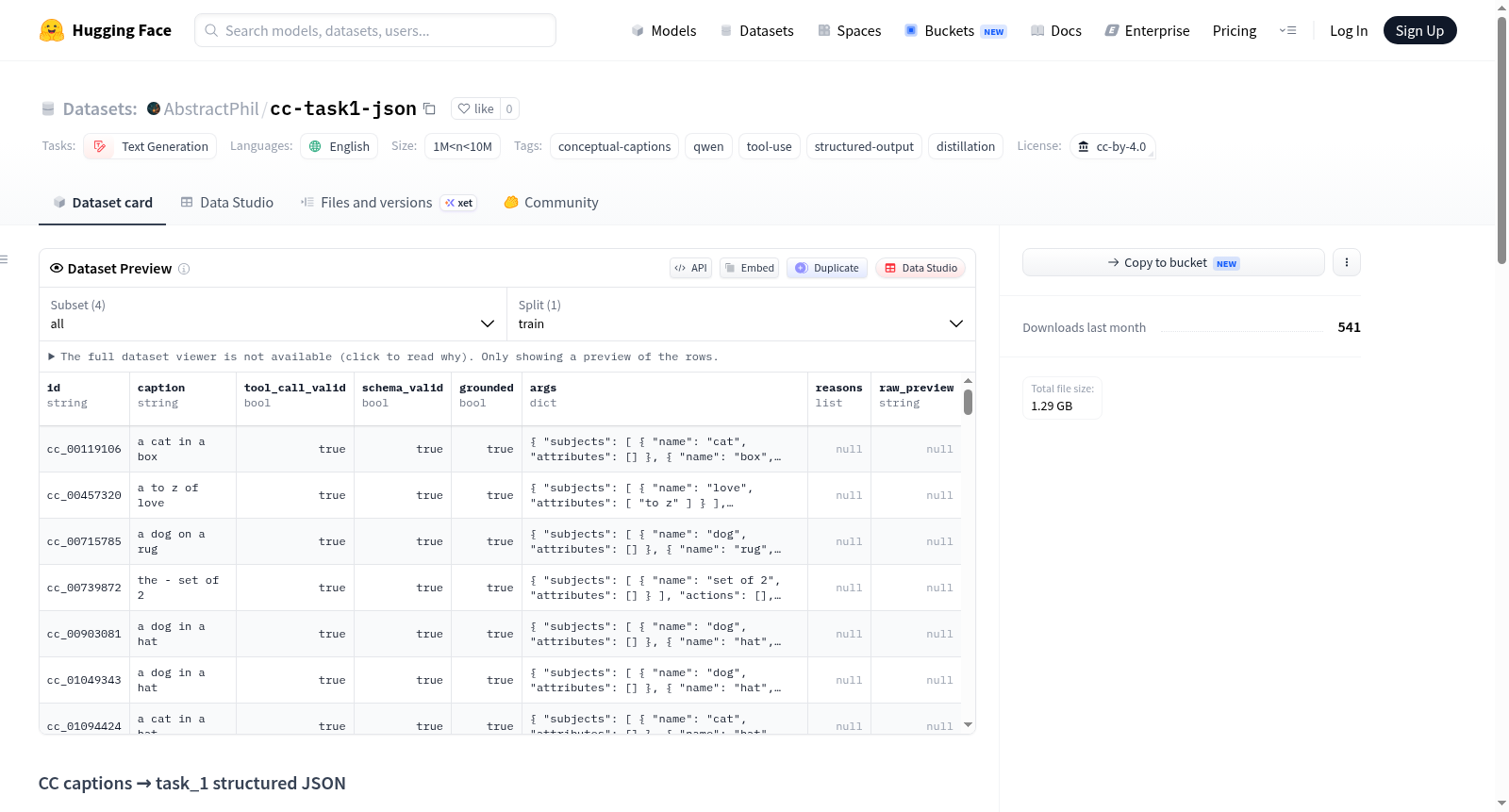Click Copy to bucket button
Image resolution: width=1509 pixels, height=812 pixels.
[x=1173, y=262]
